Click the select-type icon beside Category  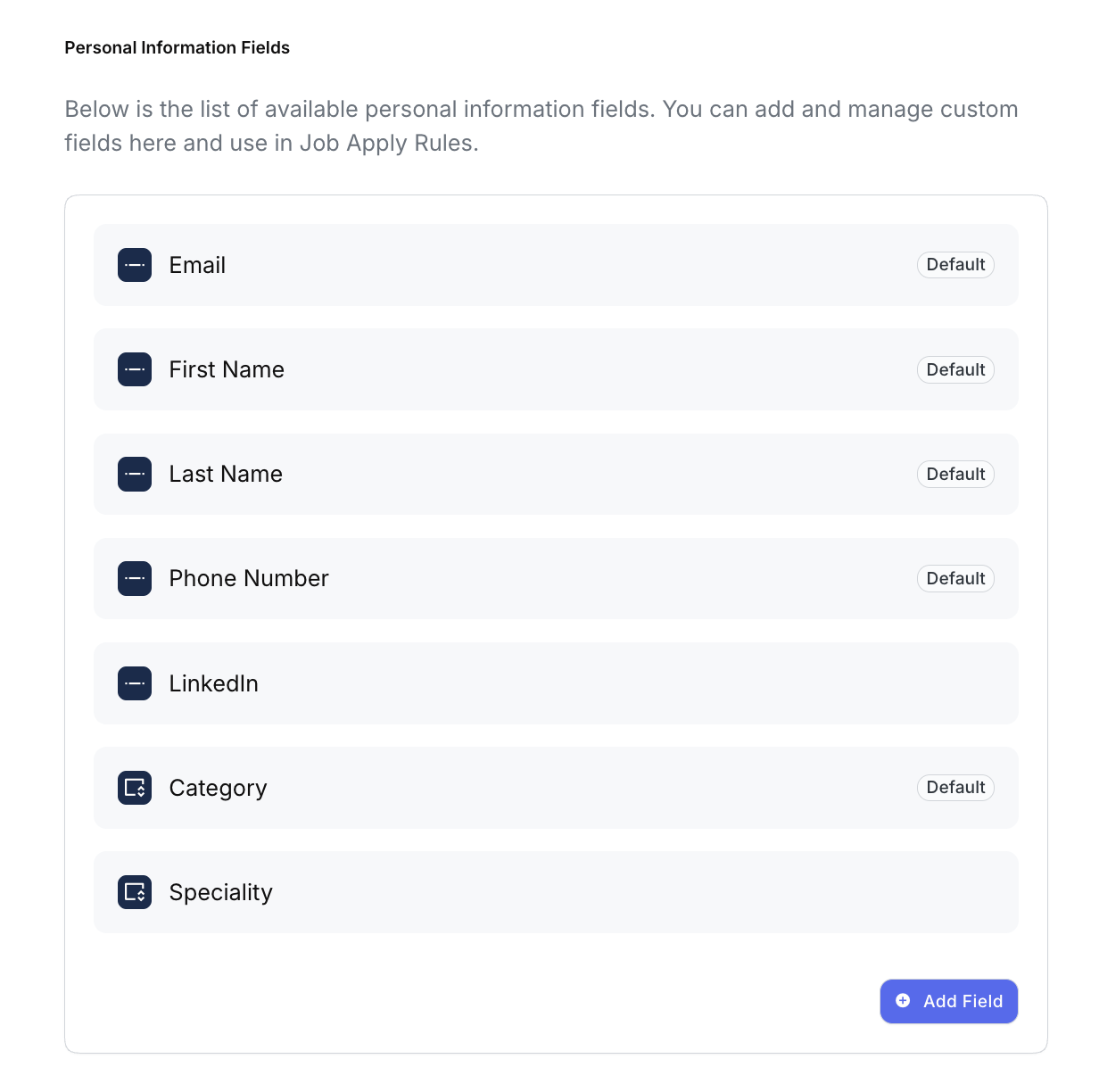click(x=135, y=788)
